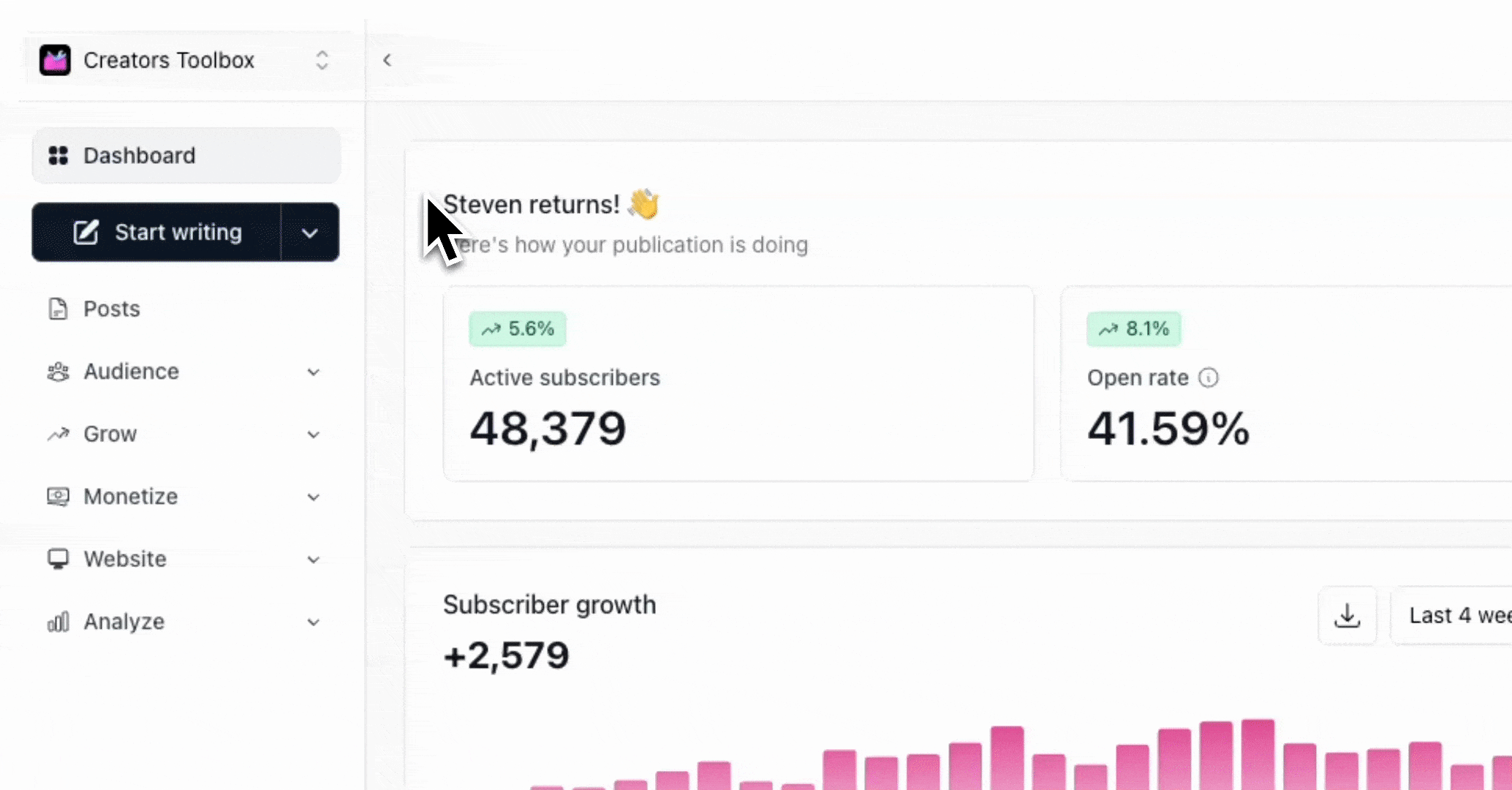Open the Start writing dropdown arrow
Viewport: 1512px width, 790px height.
pos(310,233)
